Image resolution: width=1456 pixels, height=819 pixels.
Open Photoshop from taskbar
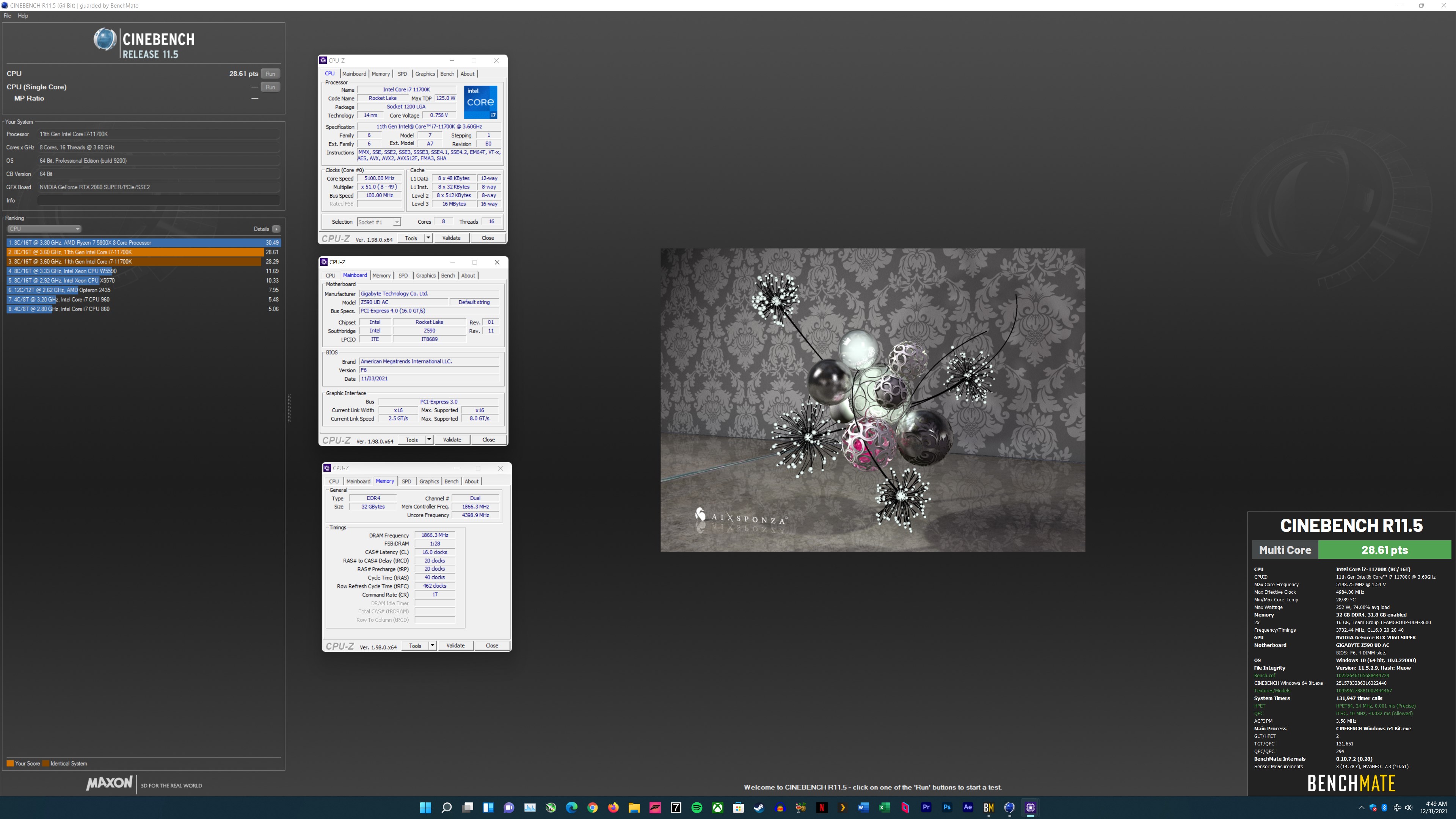pos(947,808)
